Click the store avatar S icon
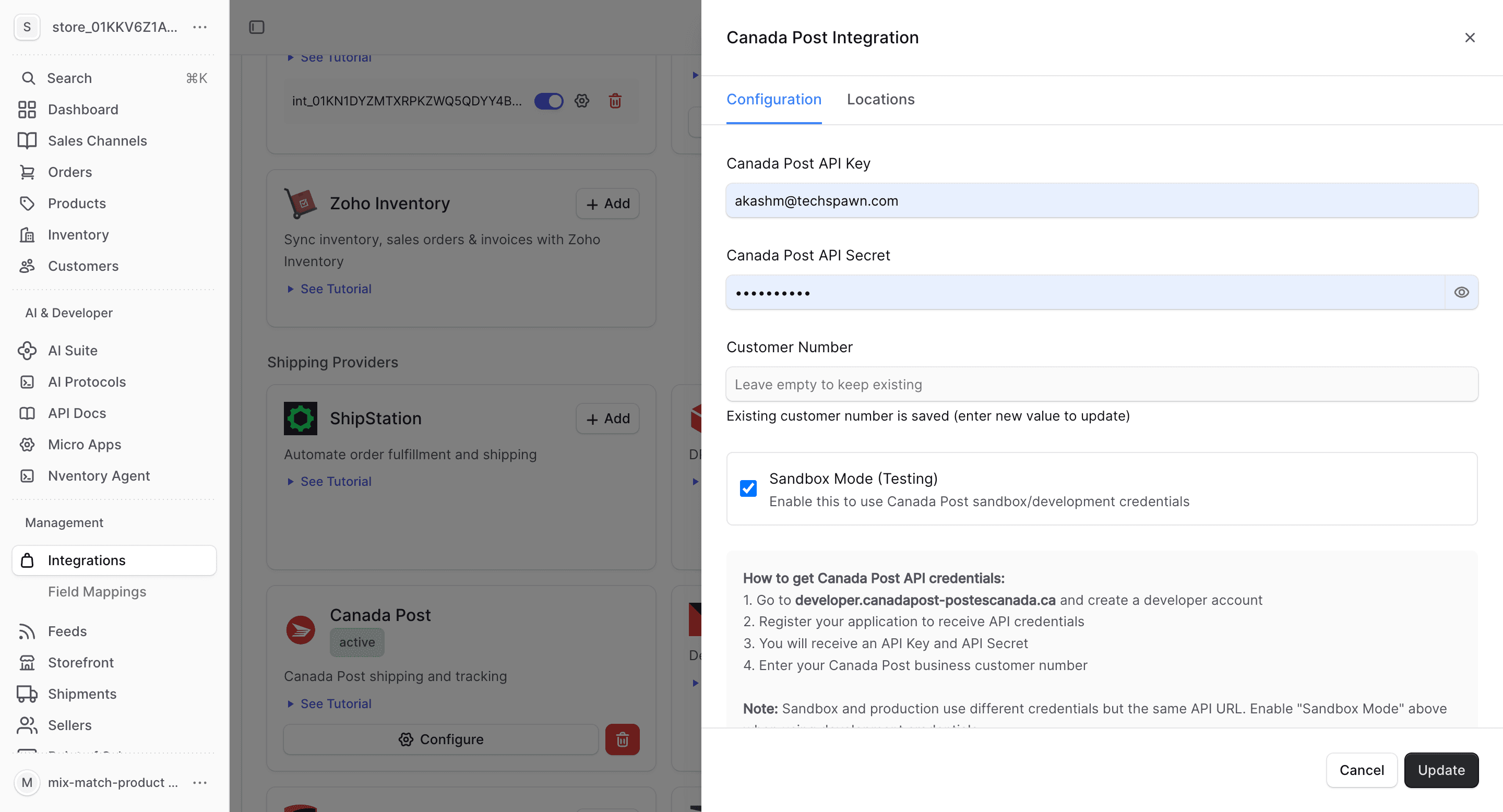The height and width of the screenshot is (812, 1503). tap(27, 27)
